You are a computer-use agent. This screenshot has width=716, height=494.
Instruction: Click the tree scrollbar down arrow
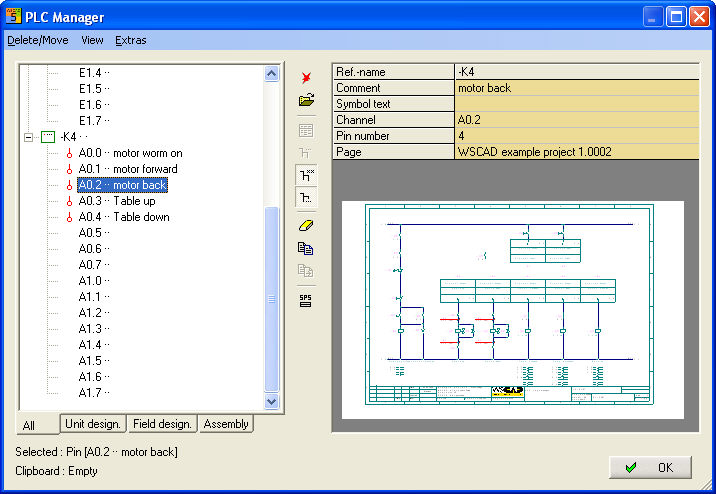tap(272, 401)
